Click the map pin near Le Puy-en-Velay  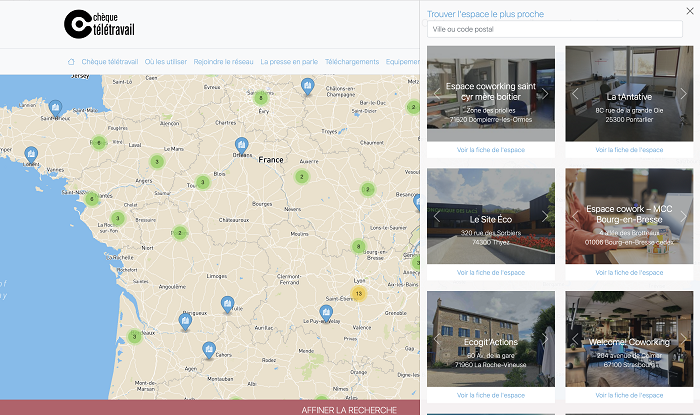pos(335,317)
